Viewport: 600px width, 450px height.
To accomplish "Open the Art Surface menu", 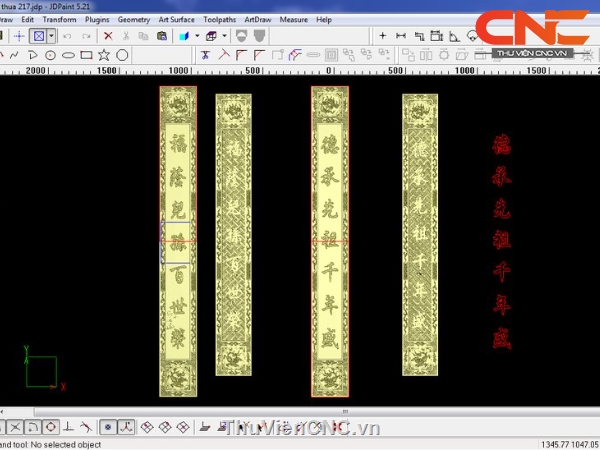I will click(x=176, y=20).
